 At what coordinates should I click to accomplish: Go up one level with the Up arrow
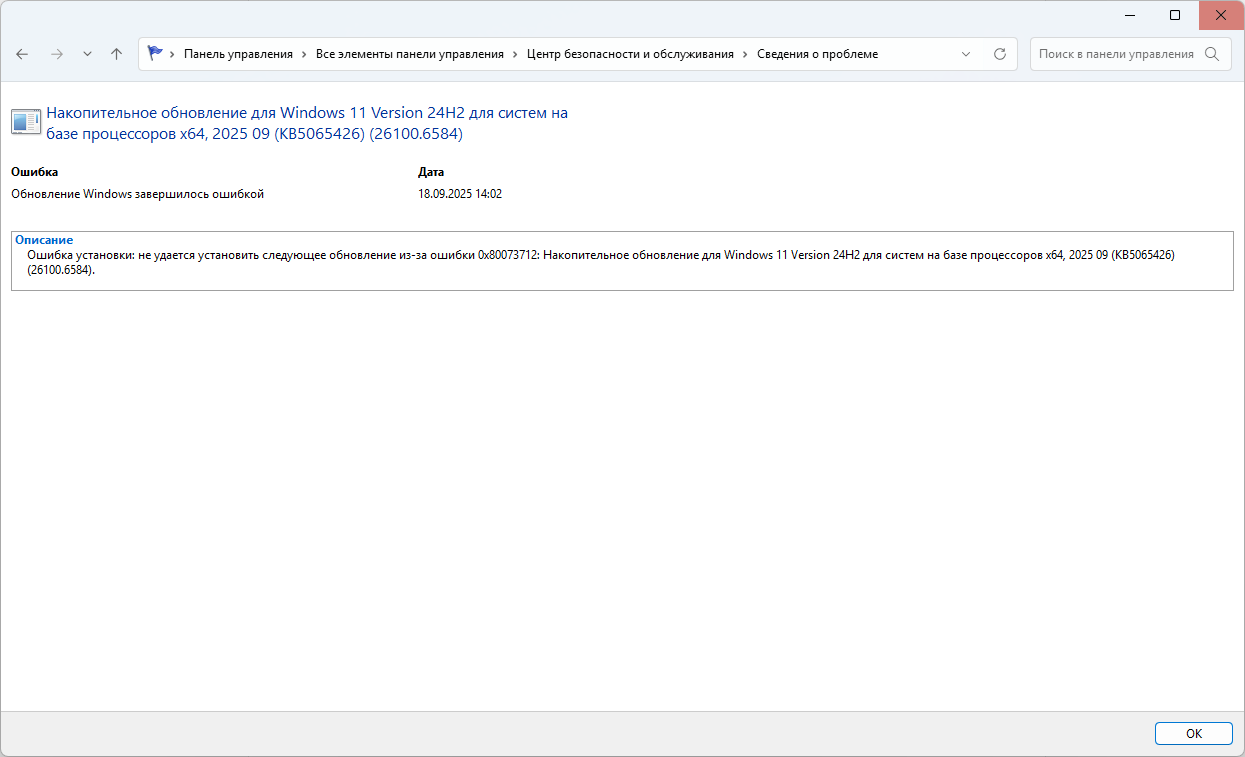point(116,54)
